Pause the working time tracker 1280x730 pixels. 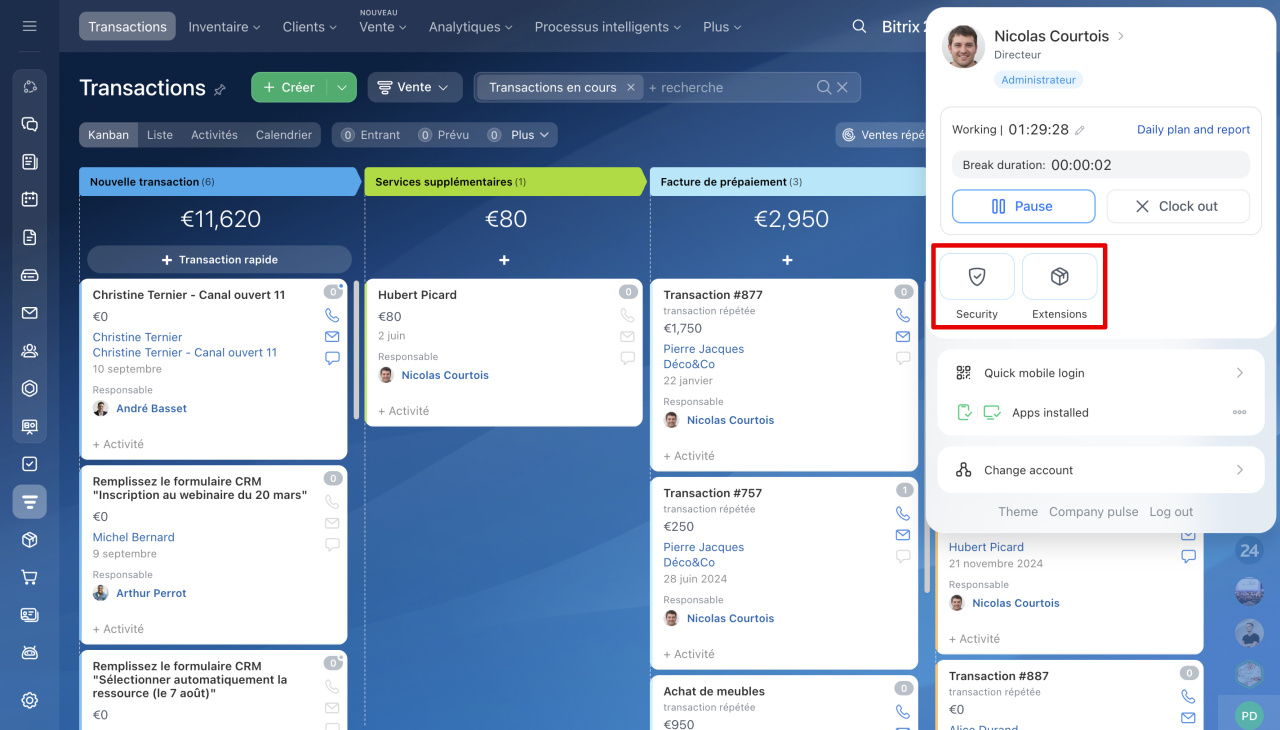[1023, 206]
